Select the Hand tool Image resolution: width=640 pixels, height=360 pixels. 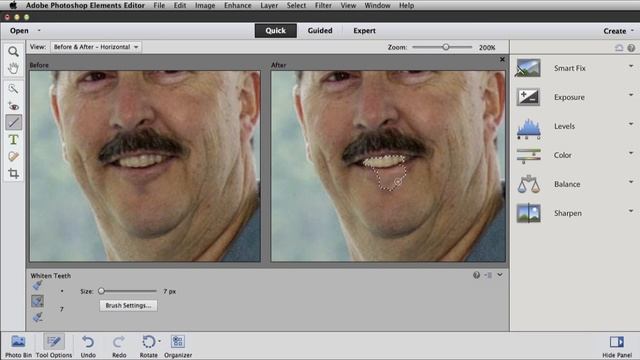click(x=13, y=68)
